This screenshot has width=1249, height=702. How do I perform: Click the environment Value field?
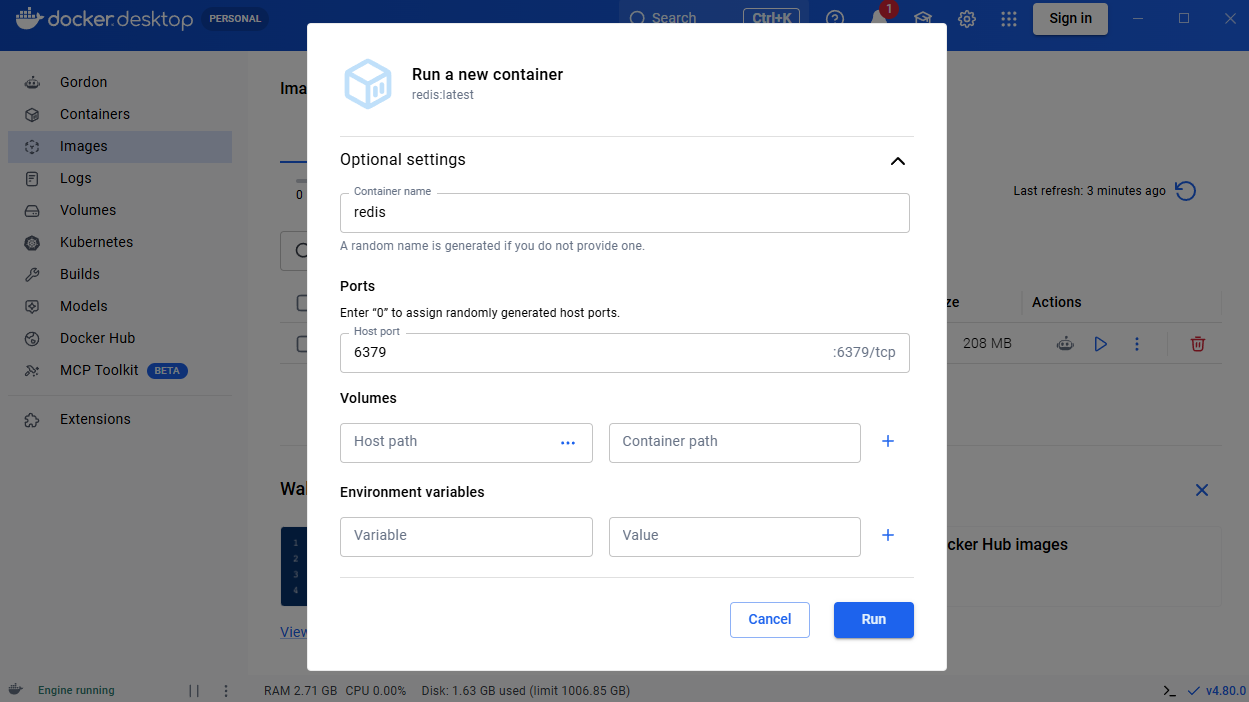[x=735, y=536]
